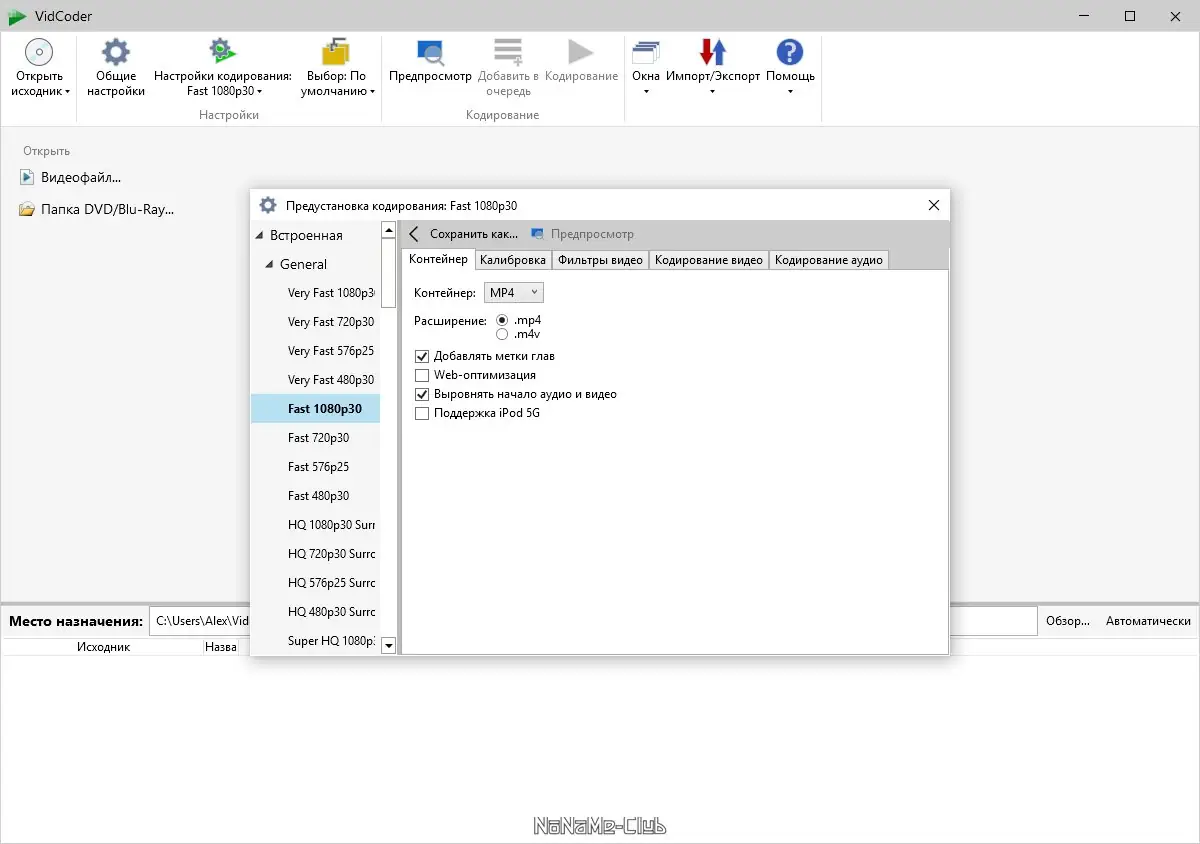Viewport: 1200px width, 844px height.
Task: Open Help question mark icon
Action: point(790,52)
